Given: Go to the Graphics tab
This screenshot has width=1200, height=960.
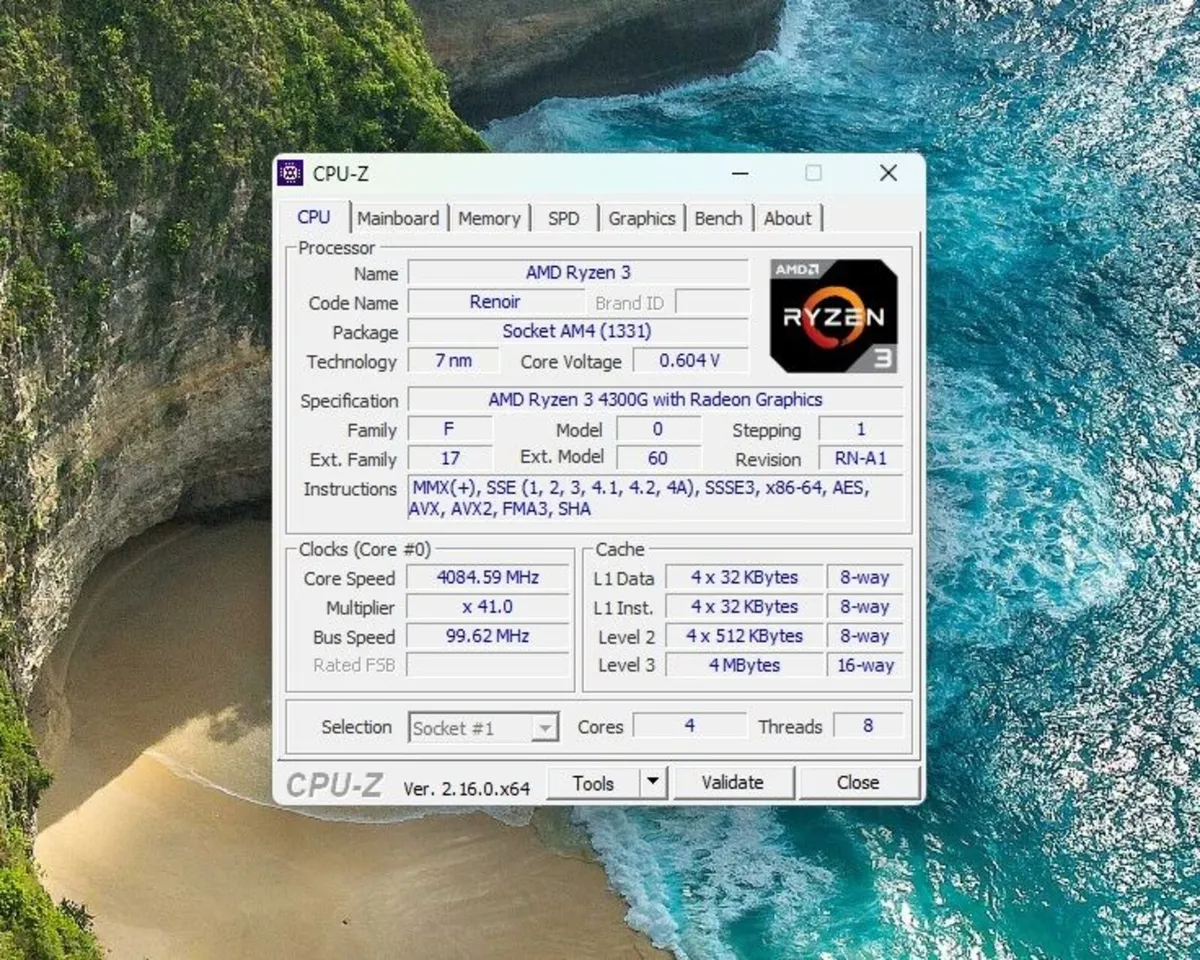Looking at the screenshot, I should pos(642,218).
